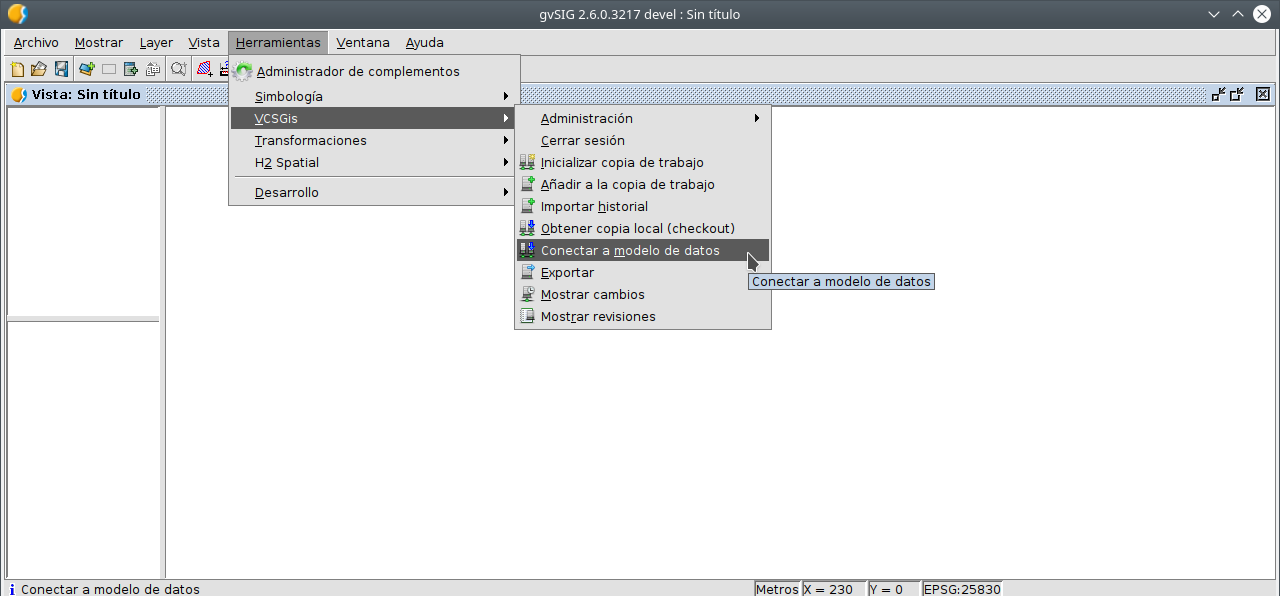Iconify the Vista window with the small arrow icon

[1218, 94]
